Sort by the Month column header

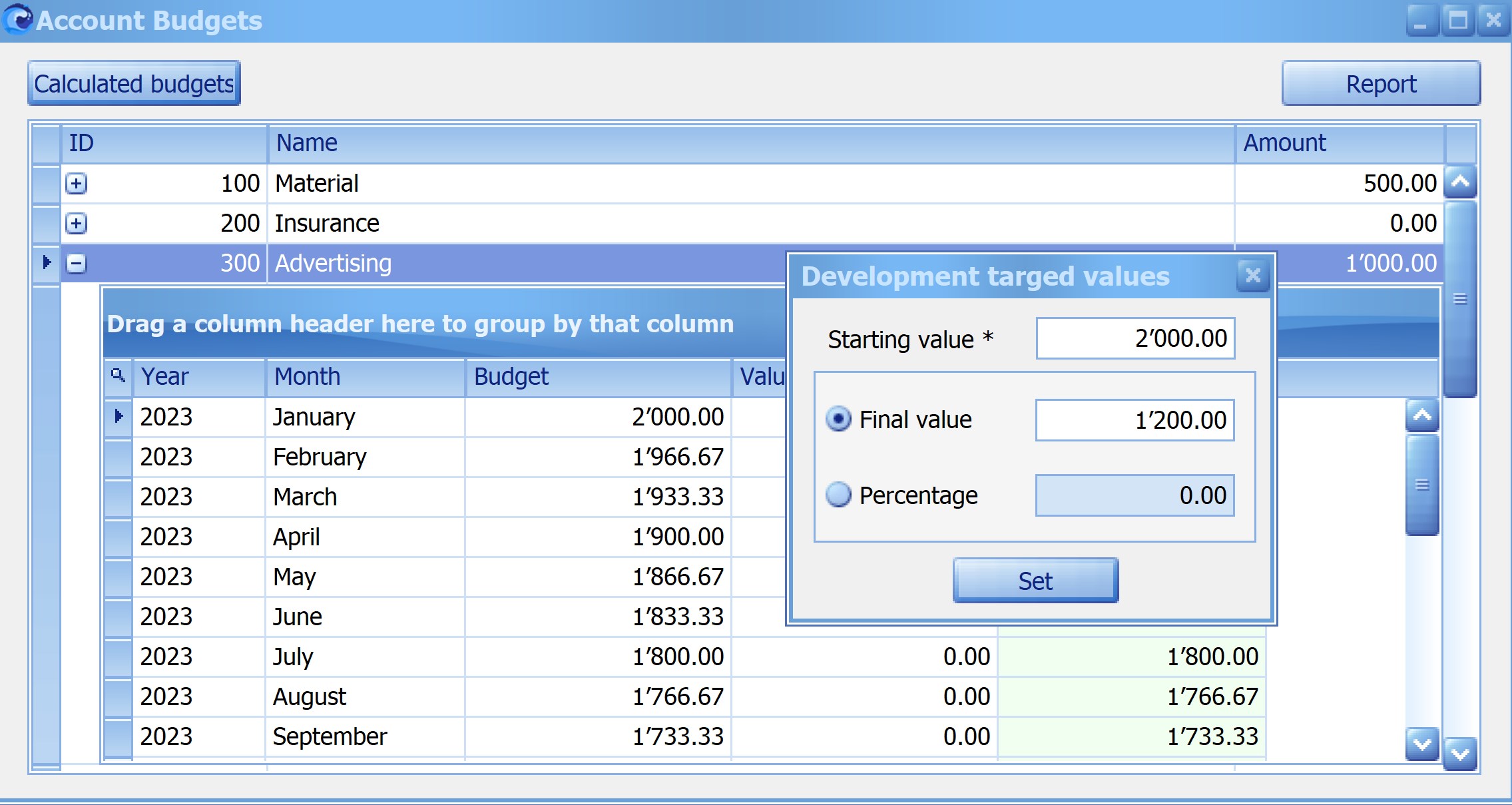[366, 377]
